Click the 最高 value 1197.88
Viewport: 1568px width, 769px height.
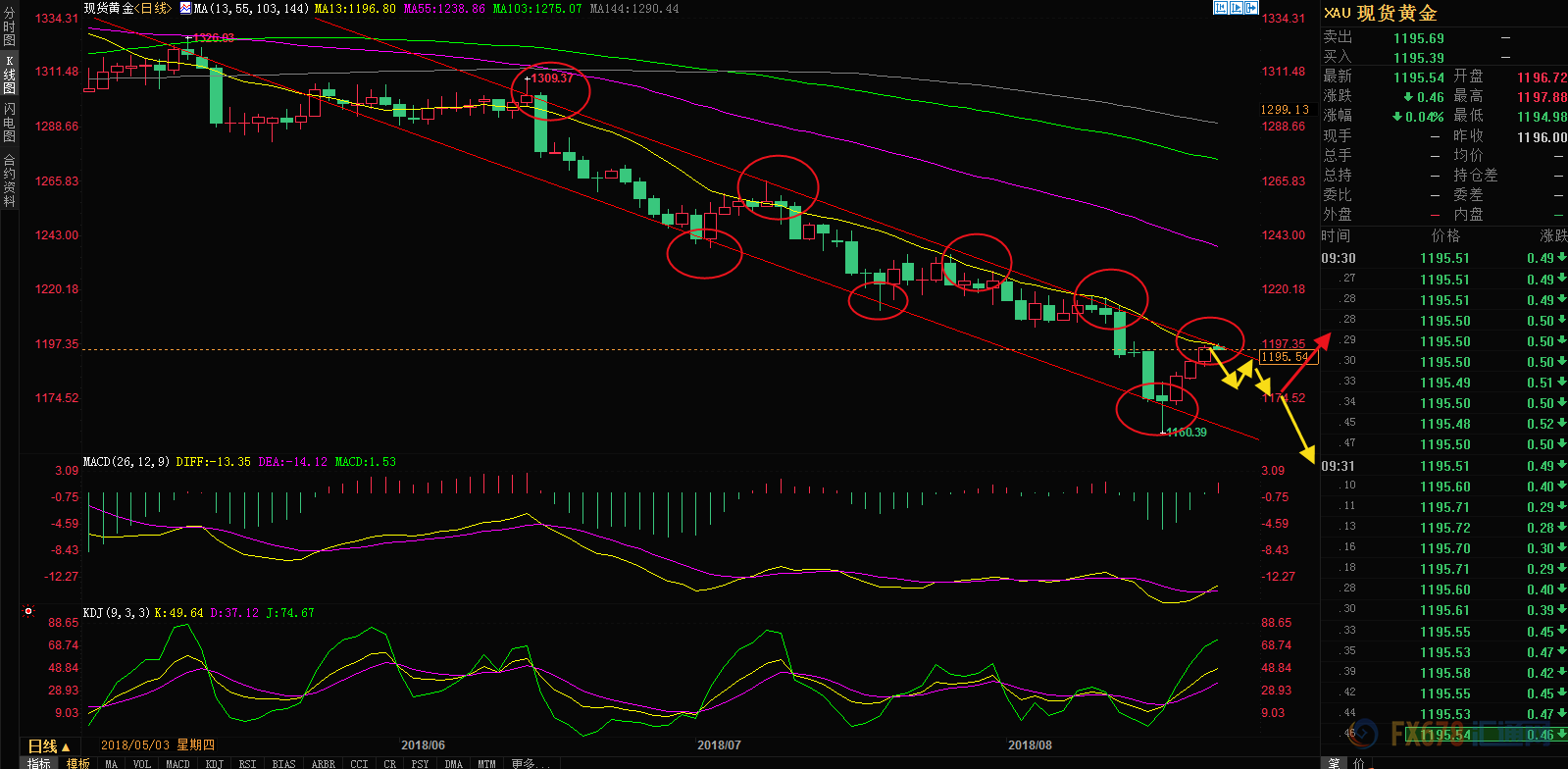(x=1542, y=97)
